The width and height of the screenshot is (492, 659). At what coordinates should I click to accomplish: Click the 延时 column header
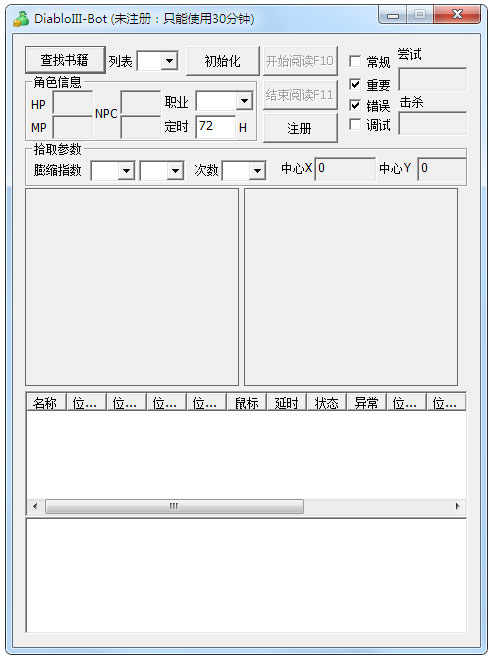287,403
